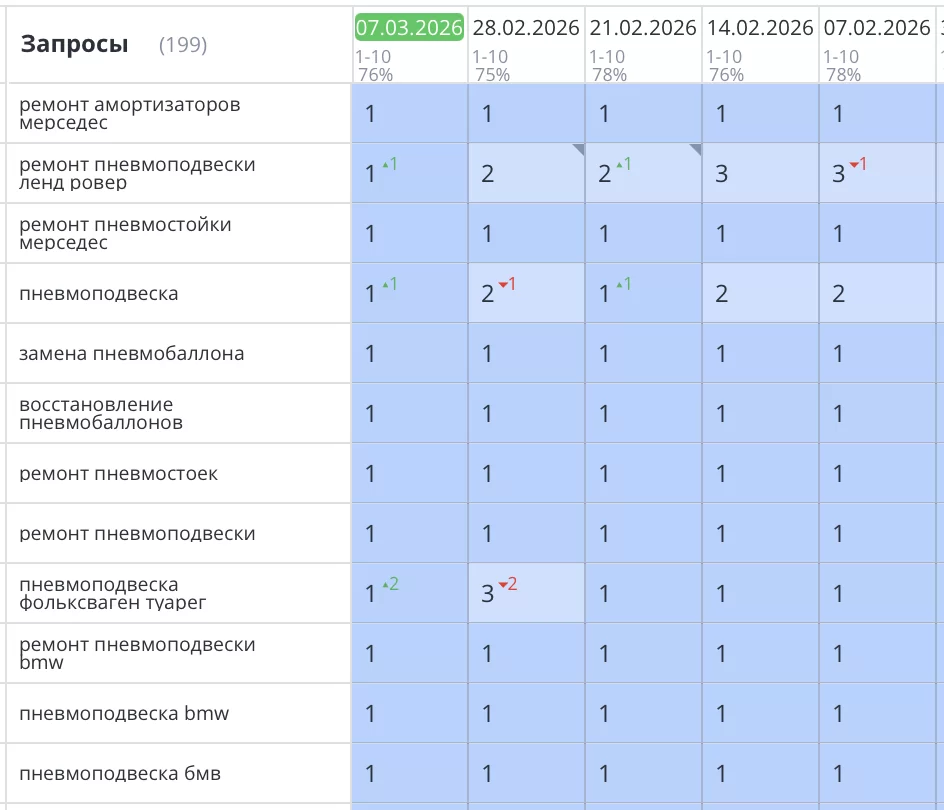Click the 14.02.2026 date column header
Image resolution: width=944 pixels, height=810 pixels.
(760, 28)
